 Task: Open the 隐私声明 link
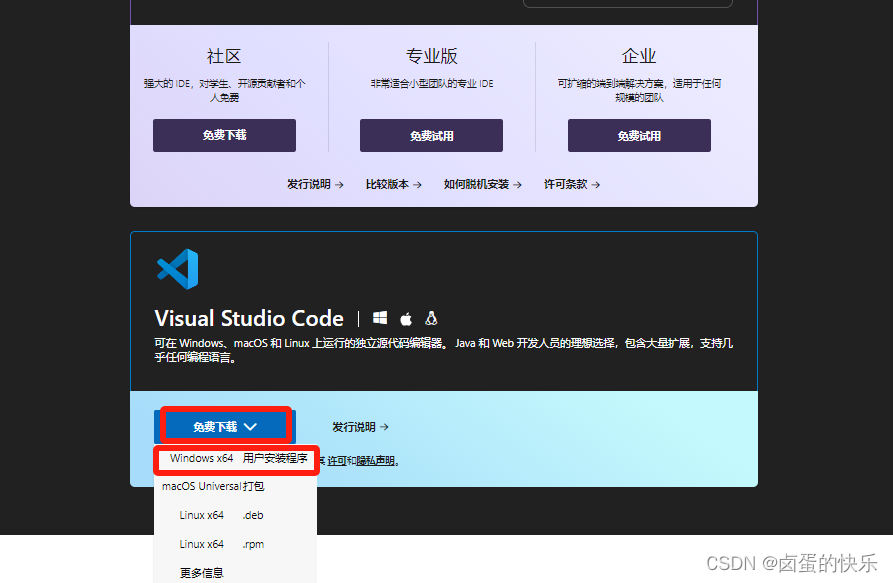coord(376,458)
